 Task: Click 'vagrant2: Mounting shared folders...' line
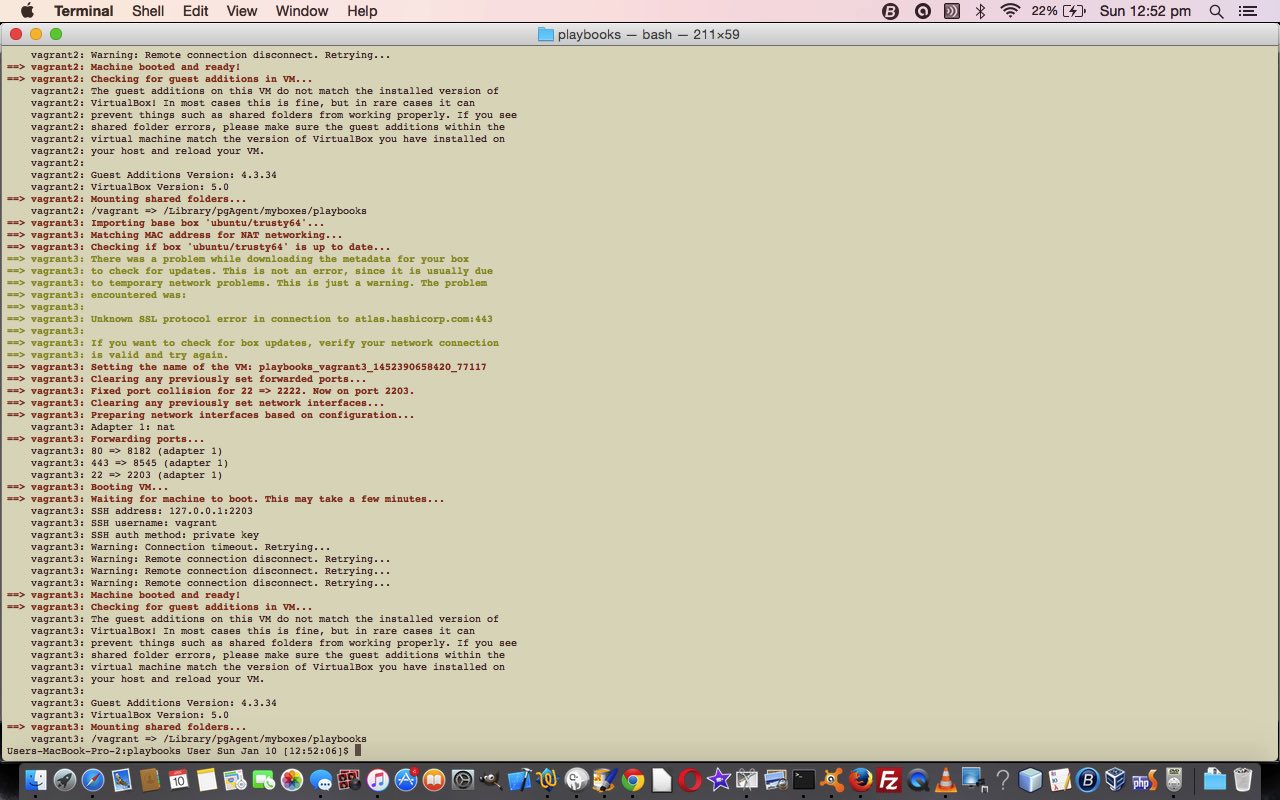[126, 199]
